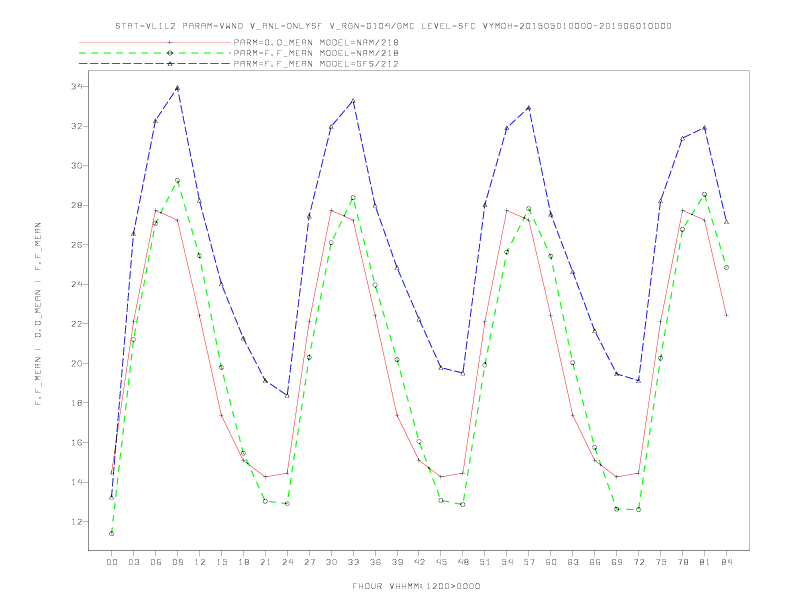The height and width of the screenshot is (612, 792).
Task: Click the vertical y-axis title F.F_MEAN | O.O_MEAN
Action: coord(38,314)
